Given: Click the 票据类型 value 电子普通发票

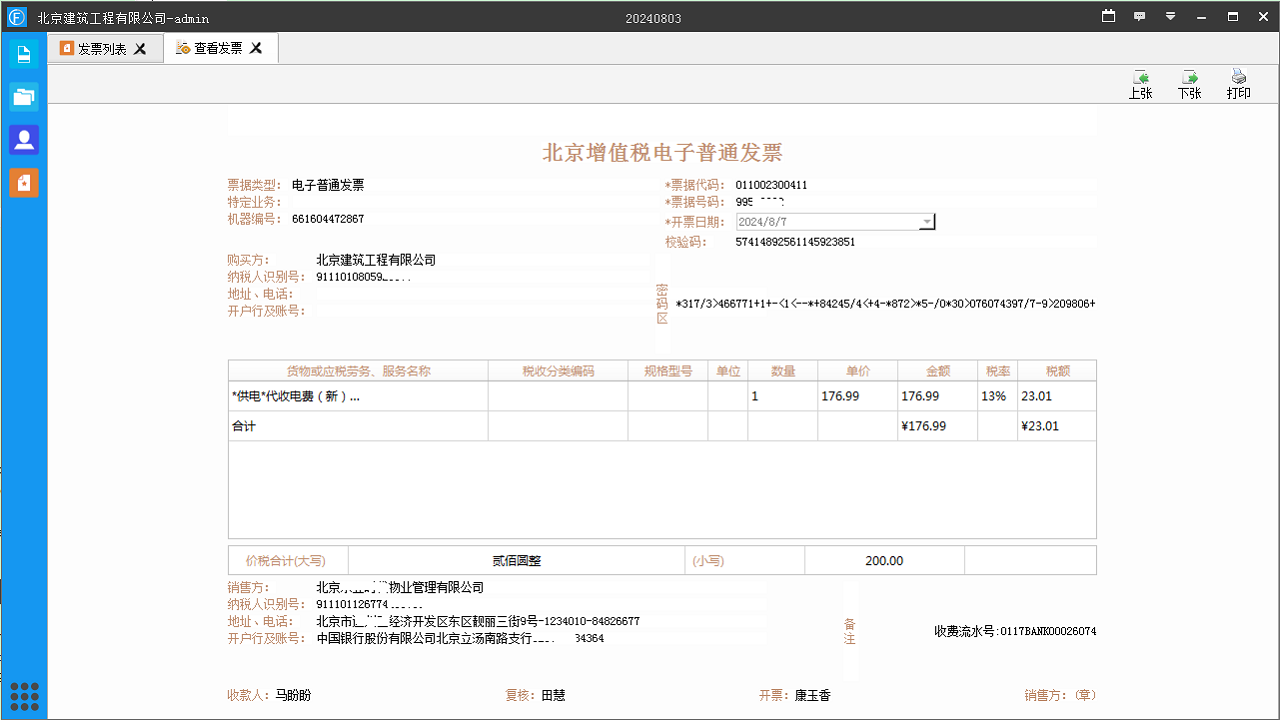Looking at the screenshot, I should click(328, 185).
